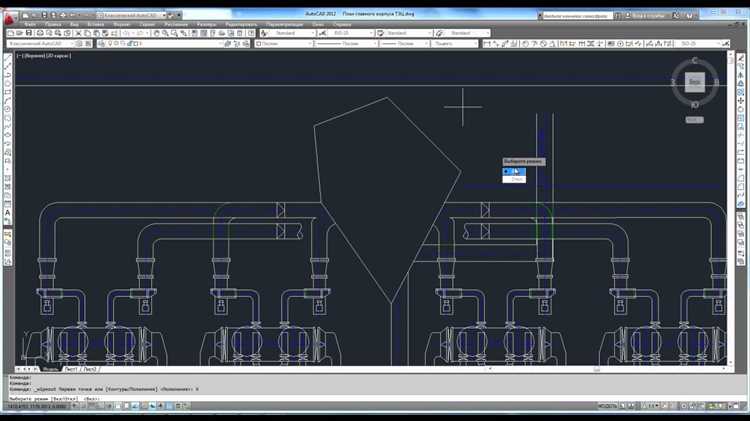Image resolution: width=750 pixels, height=421 pixels.
Task: Select the Circle draw tool
Action: [8, 110]
